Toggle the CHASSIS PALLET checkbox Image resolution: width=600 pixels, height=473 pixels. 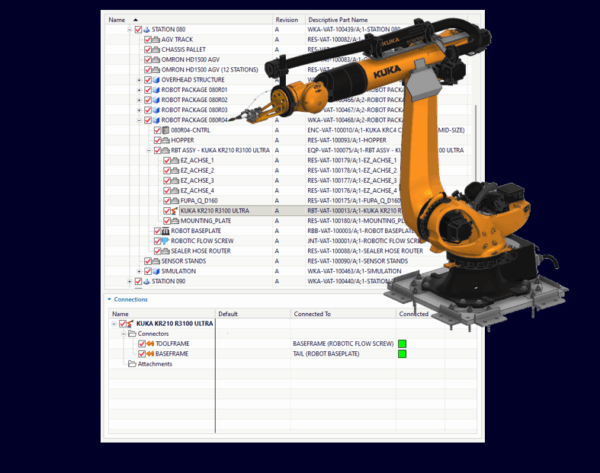click(148, 49)
